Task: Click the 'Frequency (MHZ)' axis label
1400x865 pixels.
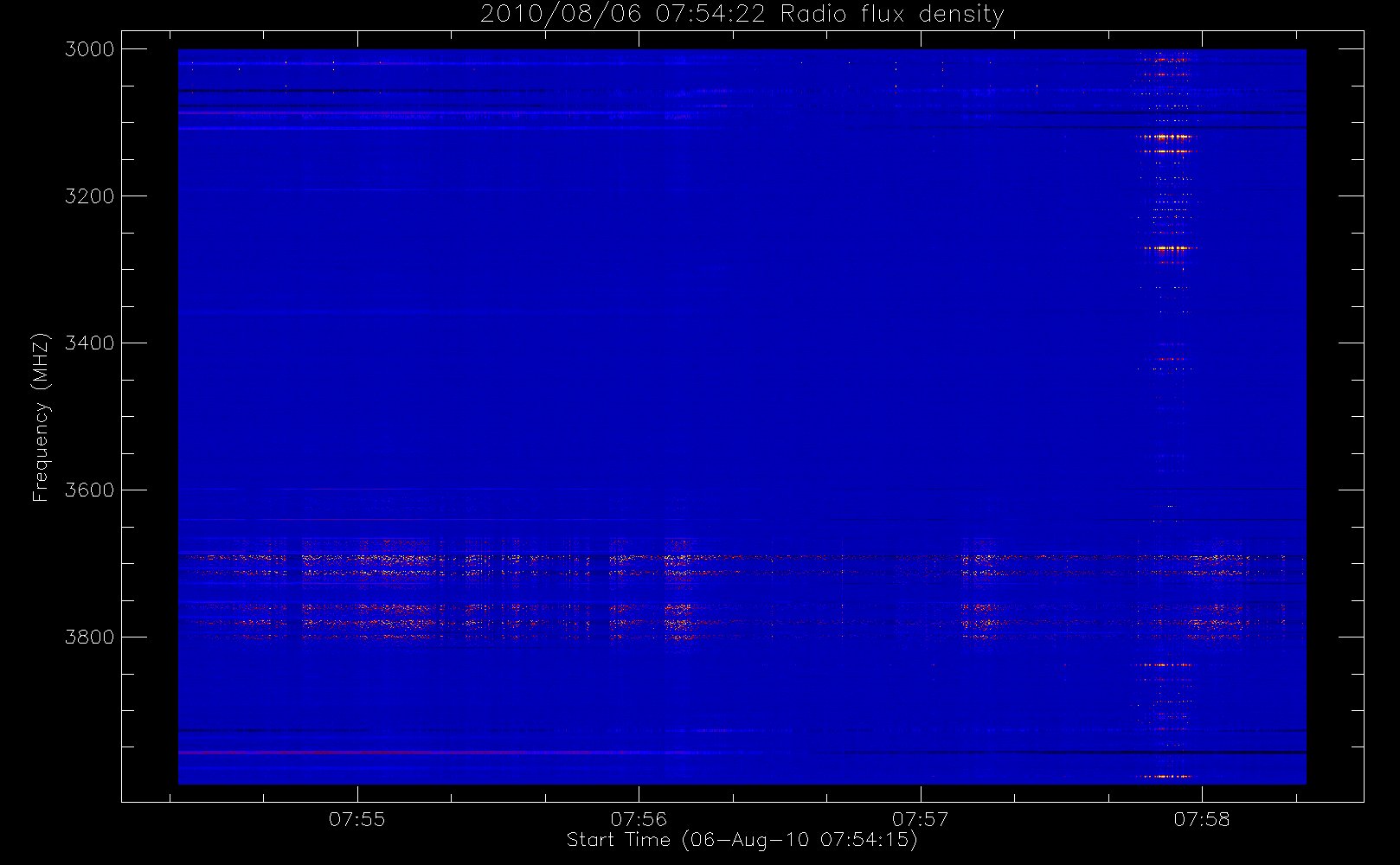Action: pyautogui.click(x=41, y=417)
